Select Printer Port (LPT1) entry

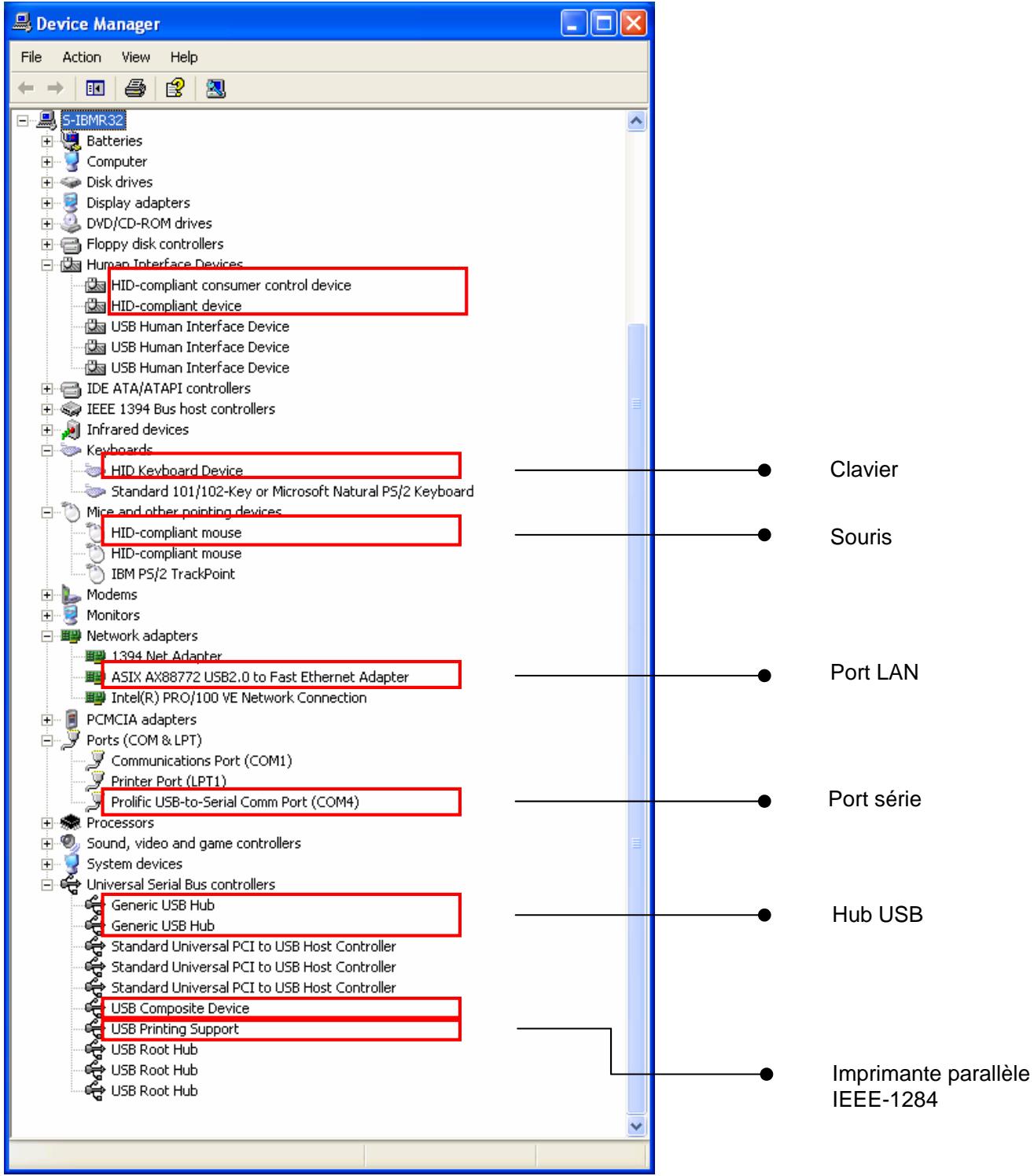coord(168,781)
